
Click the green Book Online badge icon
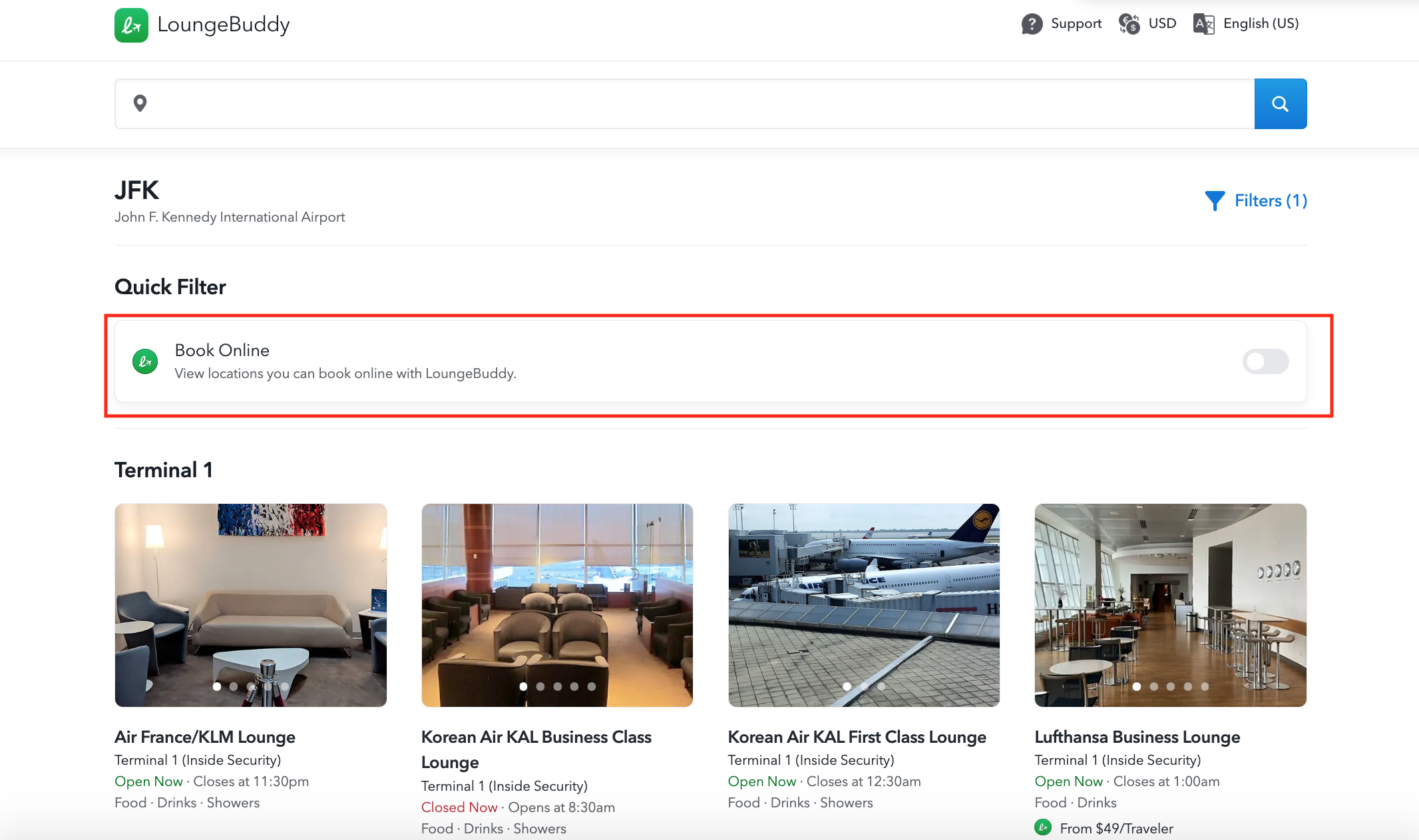pyautogui.click(x=145, y=361)
